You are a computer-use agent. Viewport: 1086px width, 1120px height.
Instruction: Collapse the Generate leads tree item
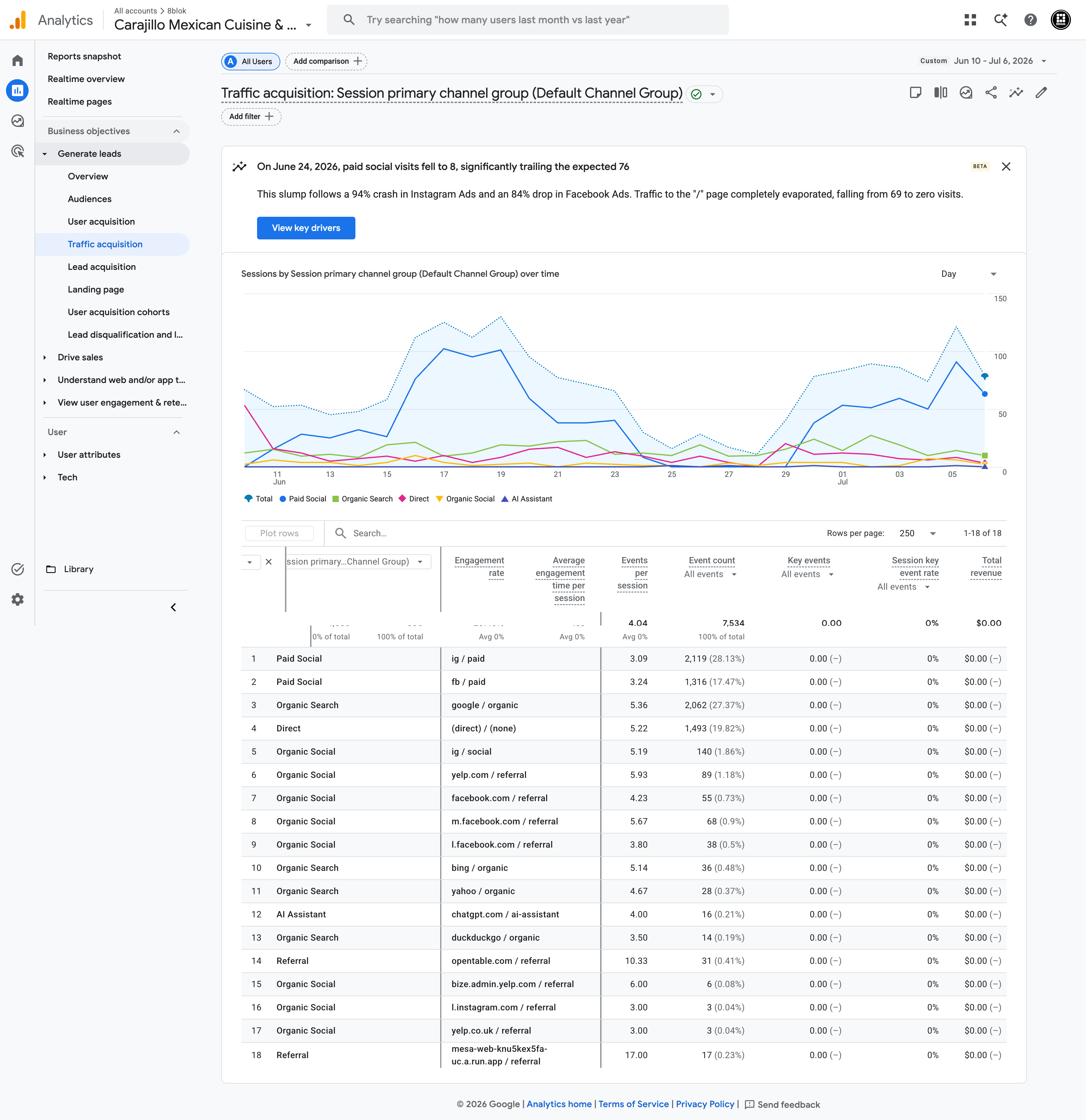click(45, 154)
